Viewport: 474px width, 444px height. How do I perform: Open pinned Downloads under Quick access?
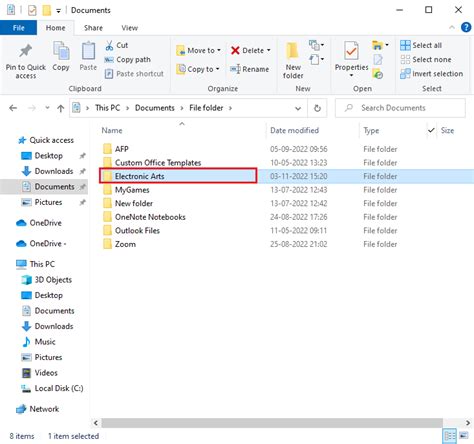47,171
